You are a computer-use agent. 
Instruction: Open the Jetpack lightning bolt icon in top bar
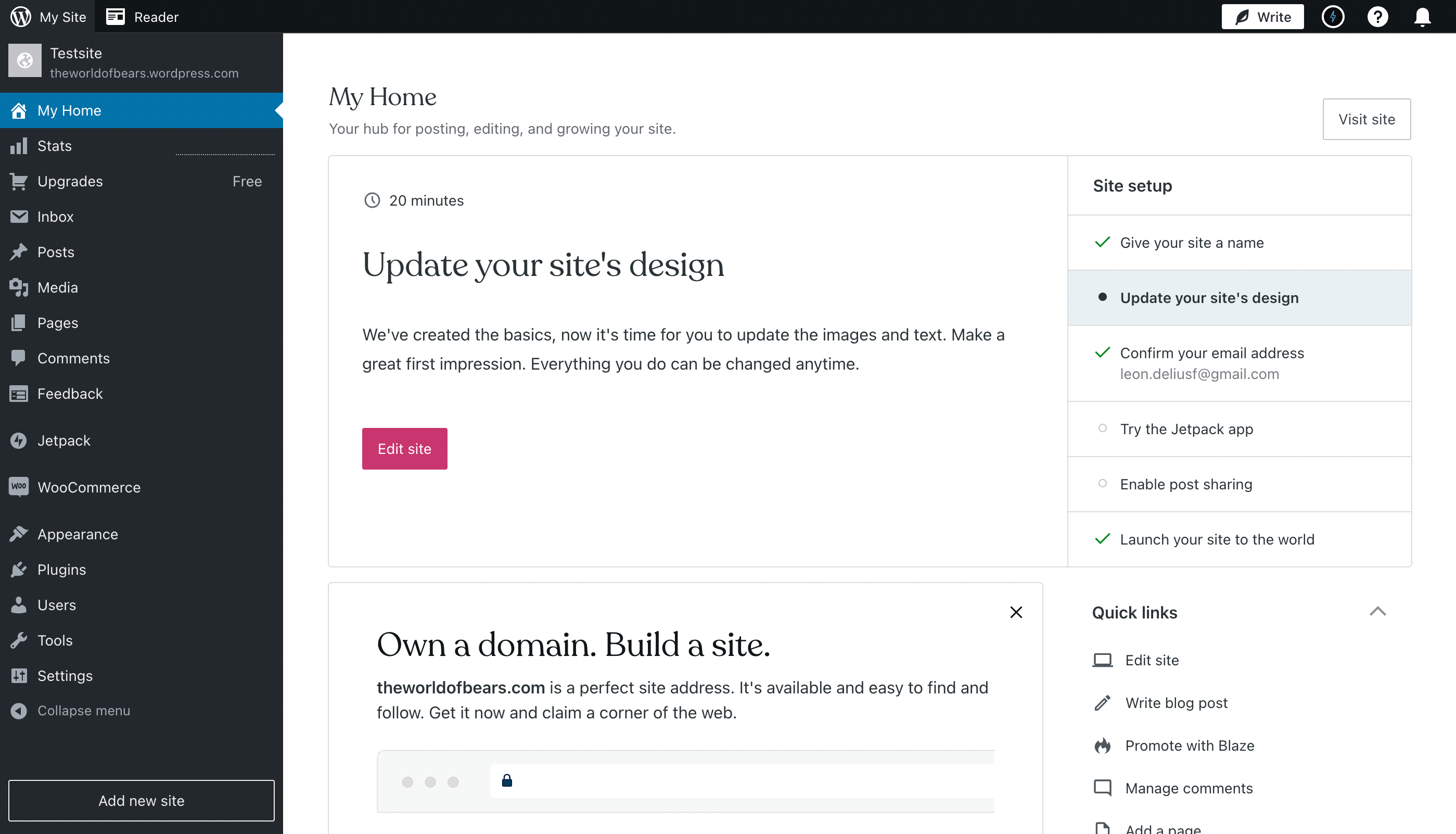pos(1332,17)
